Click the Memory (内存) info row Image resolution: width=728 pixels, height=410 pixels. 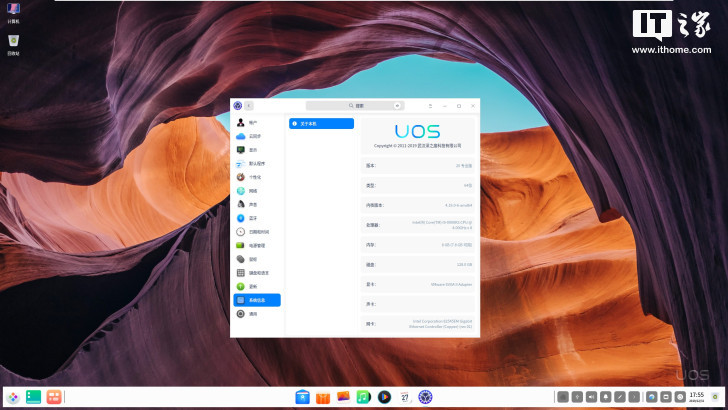pos(418,245)
